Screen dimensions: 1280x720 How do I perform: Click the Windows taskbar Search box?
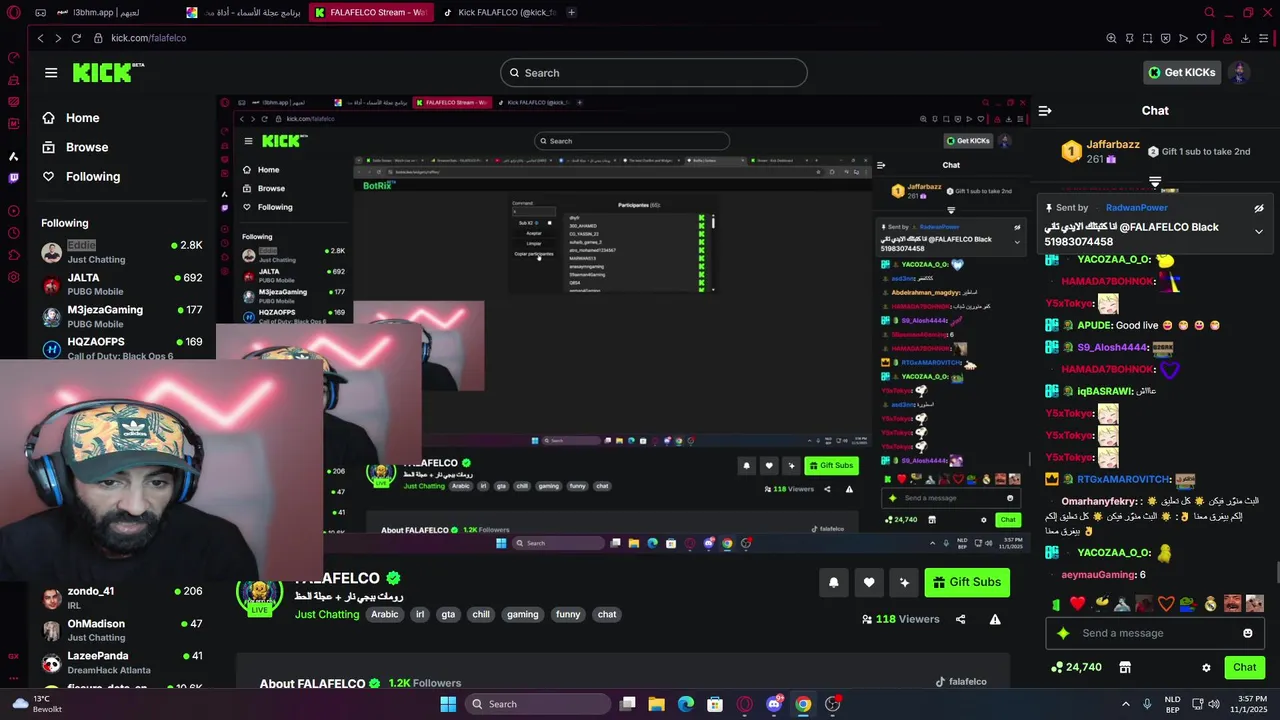pyautogui.click(x=536, y=704)
